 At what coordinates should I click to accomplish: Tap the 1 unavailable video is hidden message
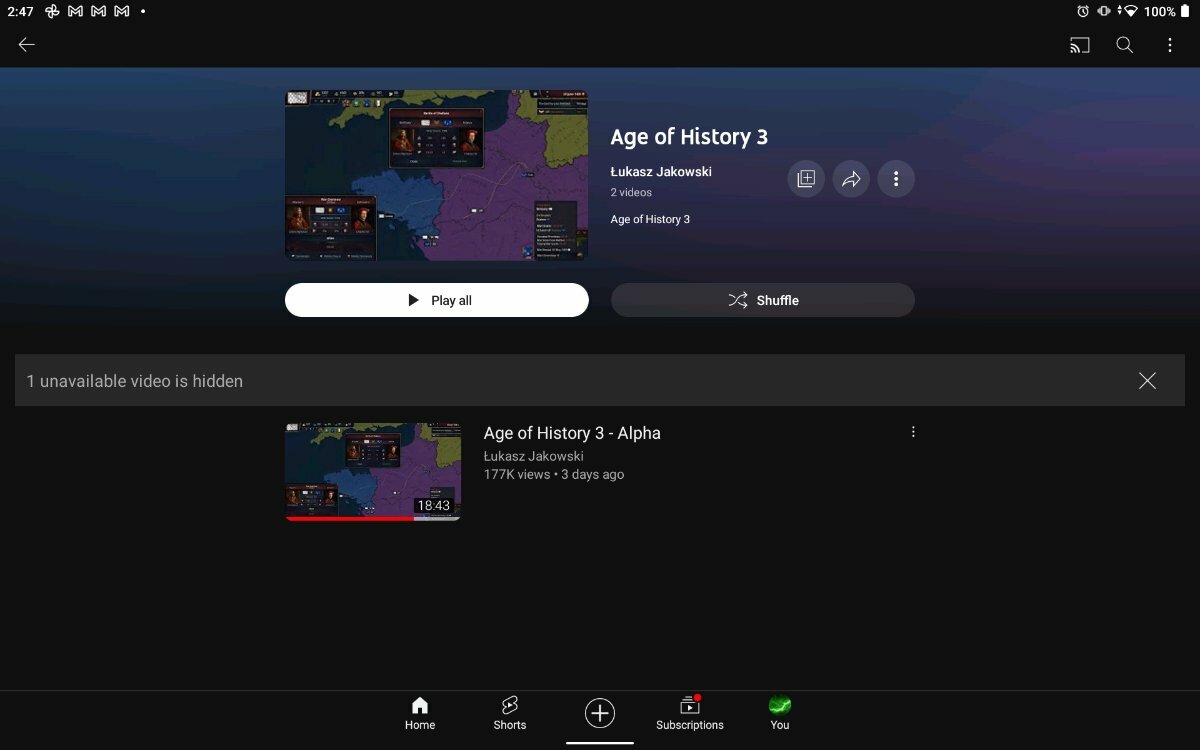tap(135, 381)
